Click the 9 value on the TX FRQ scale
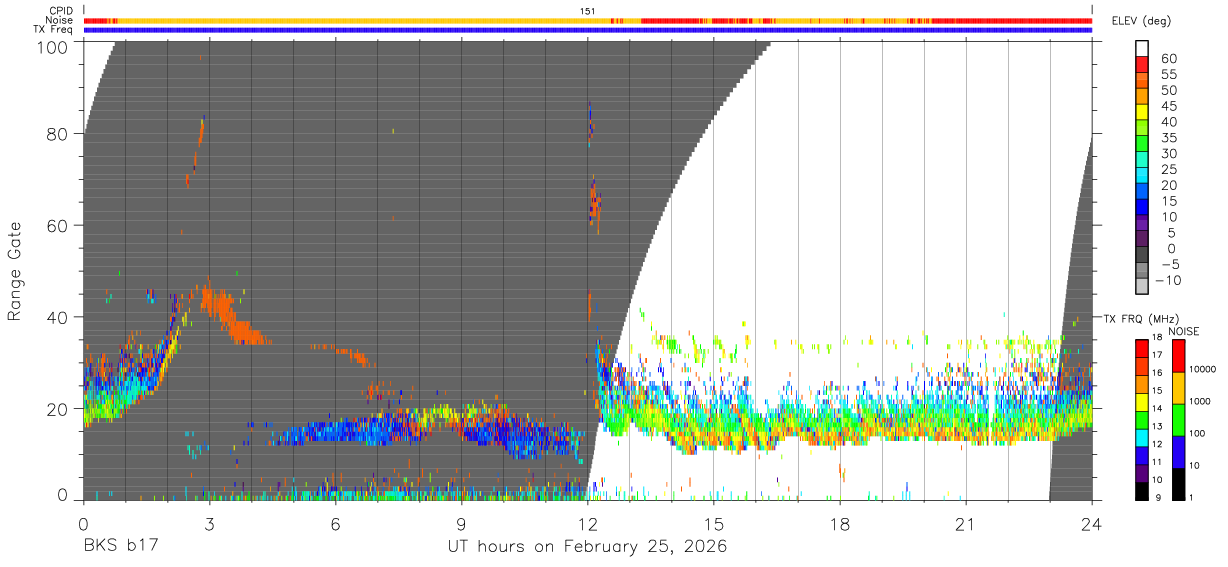This screenshot has width=1228, height=567. tap(1159, 498)
